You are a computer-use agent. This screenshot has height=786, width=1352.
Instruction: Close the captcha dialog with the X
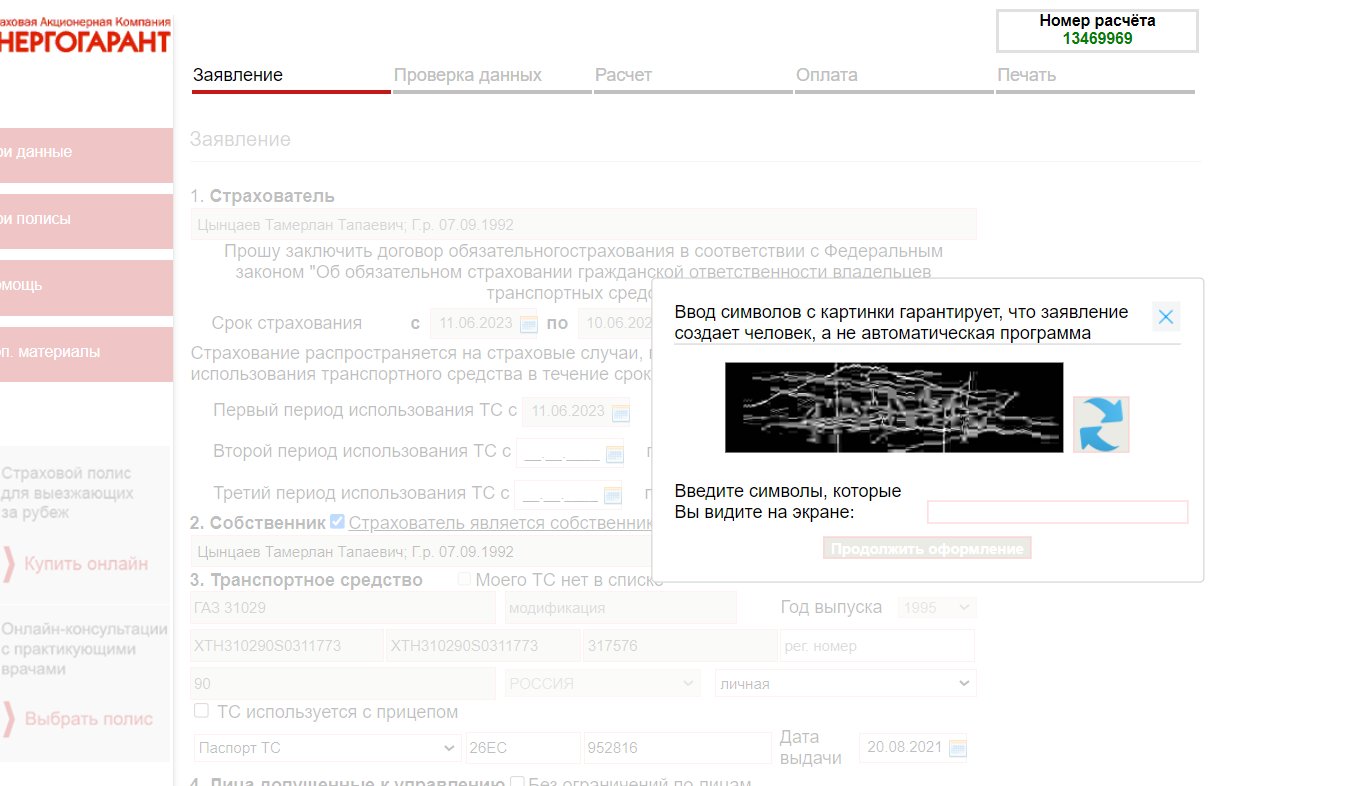coord(1165,317)
